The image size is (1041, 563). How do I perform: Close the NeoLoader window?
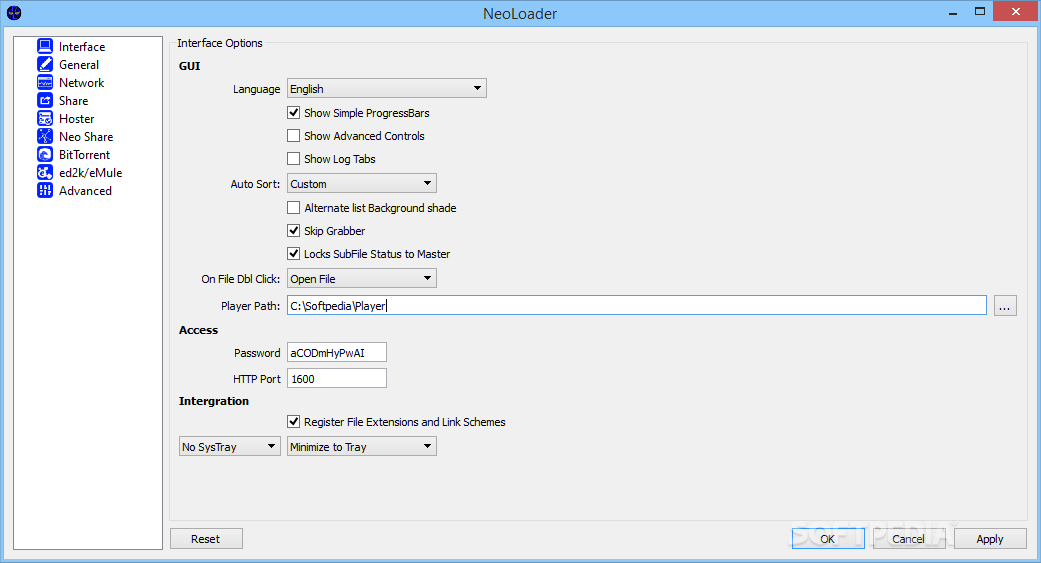click(1016, 11)
